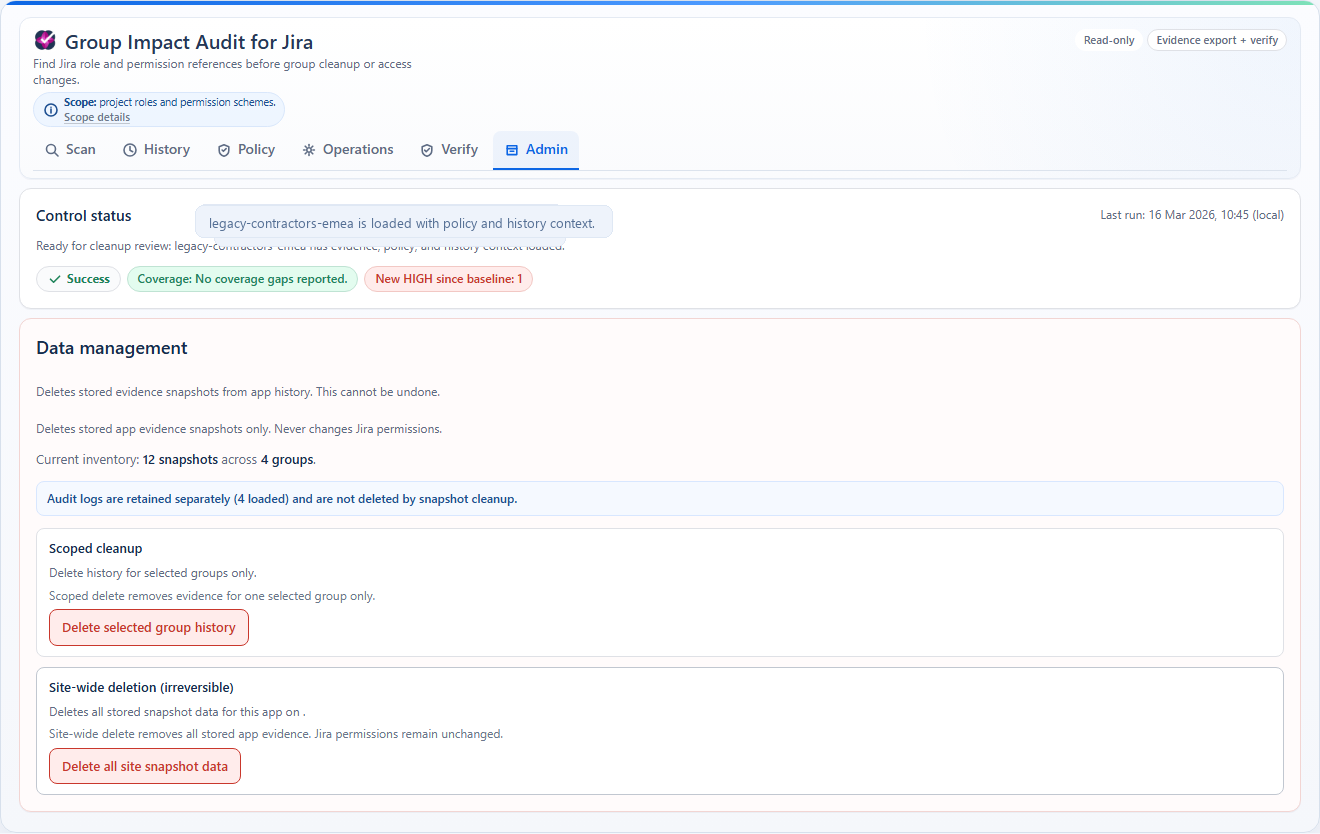1320x834 pixels.
Task: Click the verify shield-check icon
Action: click(427, 149)
